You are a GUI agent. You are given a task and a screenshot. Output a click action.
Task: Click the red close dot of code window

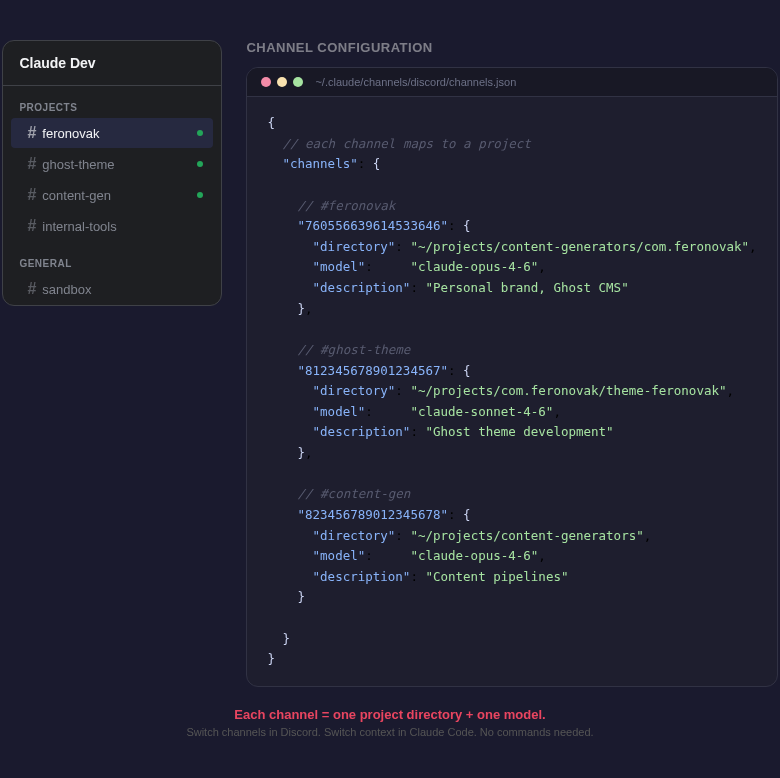point(266,82)
